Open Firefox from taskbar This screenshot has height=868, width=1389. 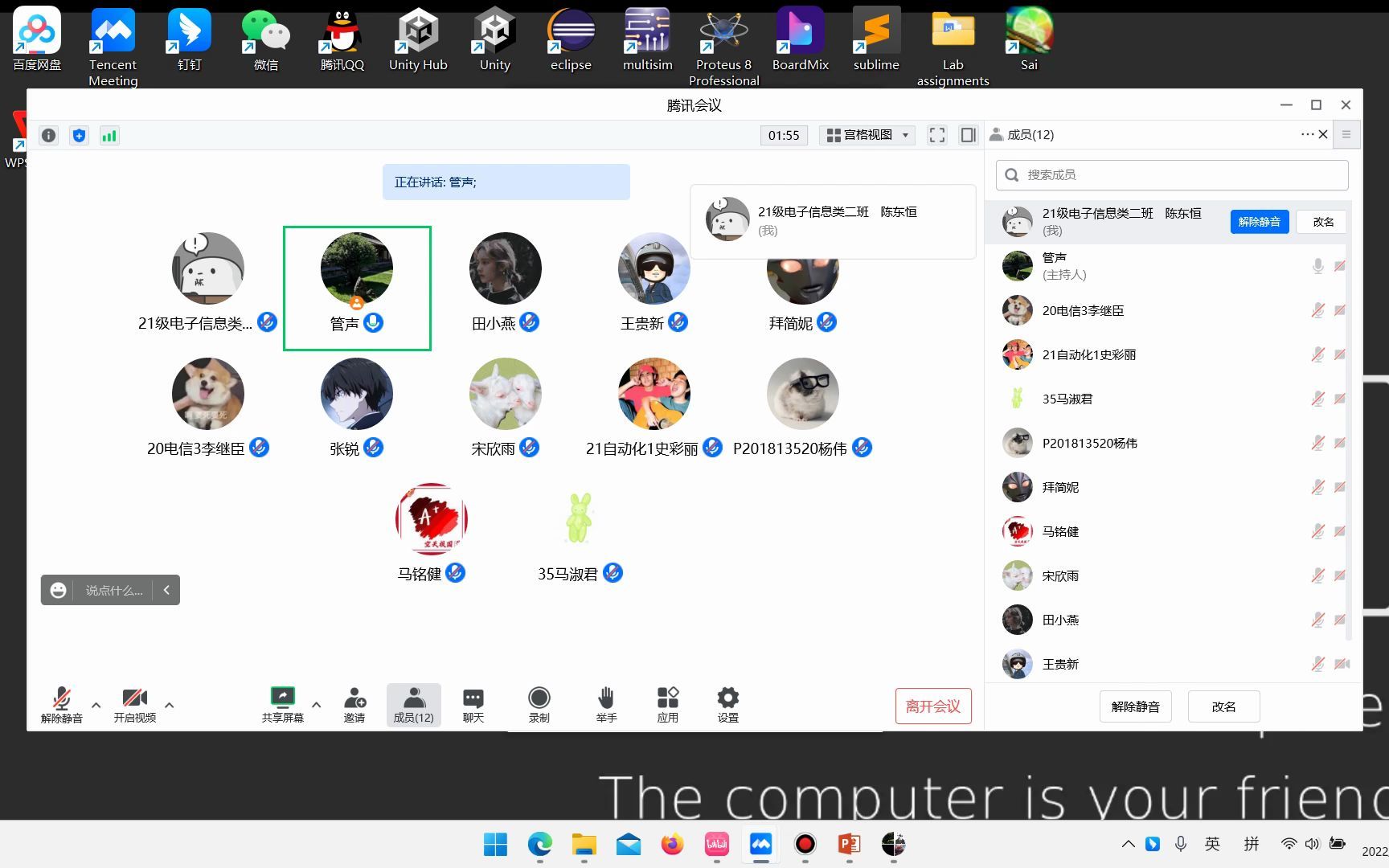tap(672, 844)
